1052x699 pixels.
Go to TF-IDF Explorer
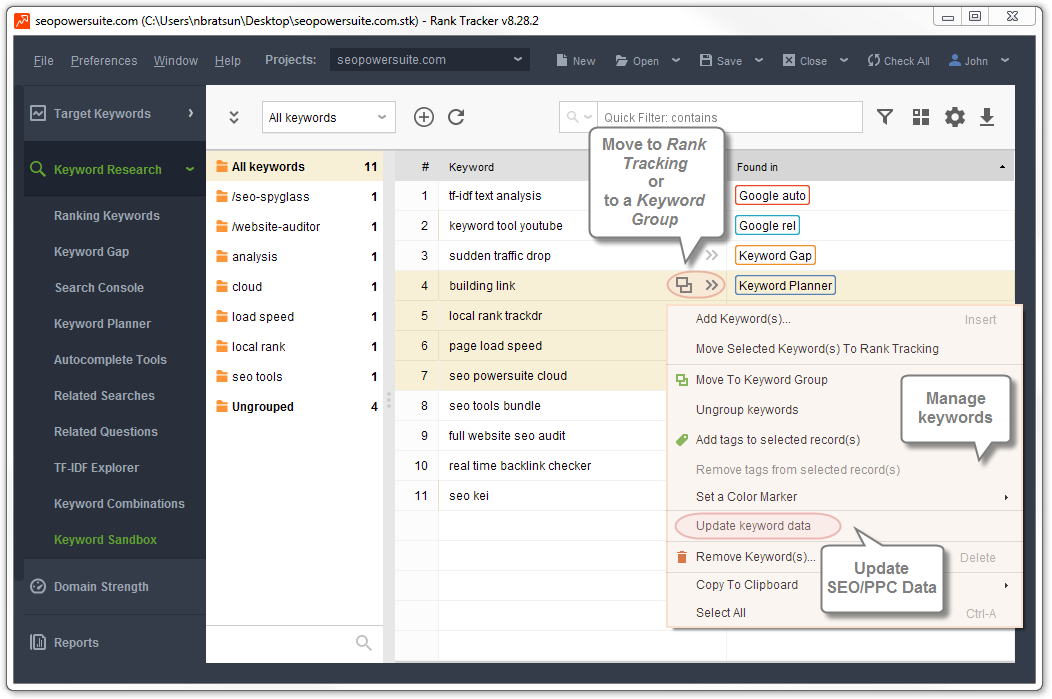[x=96, y=468]
